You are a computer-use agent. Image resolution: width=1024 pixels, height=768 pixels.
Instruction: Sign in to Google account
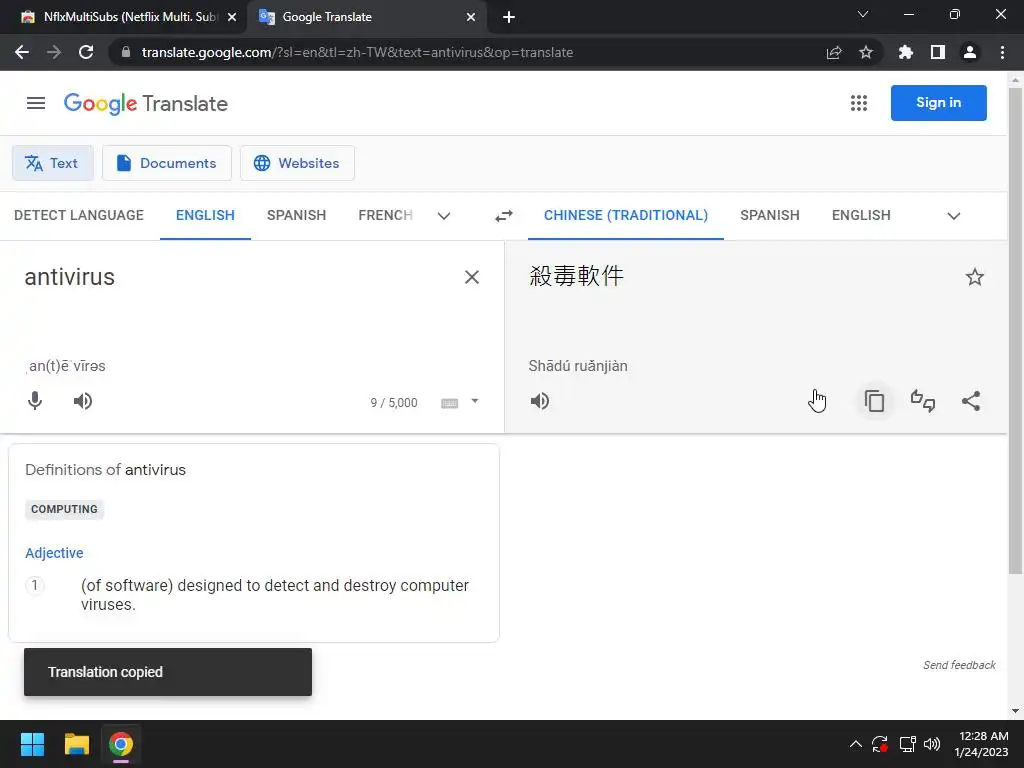coord(938,103)
